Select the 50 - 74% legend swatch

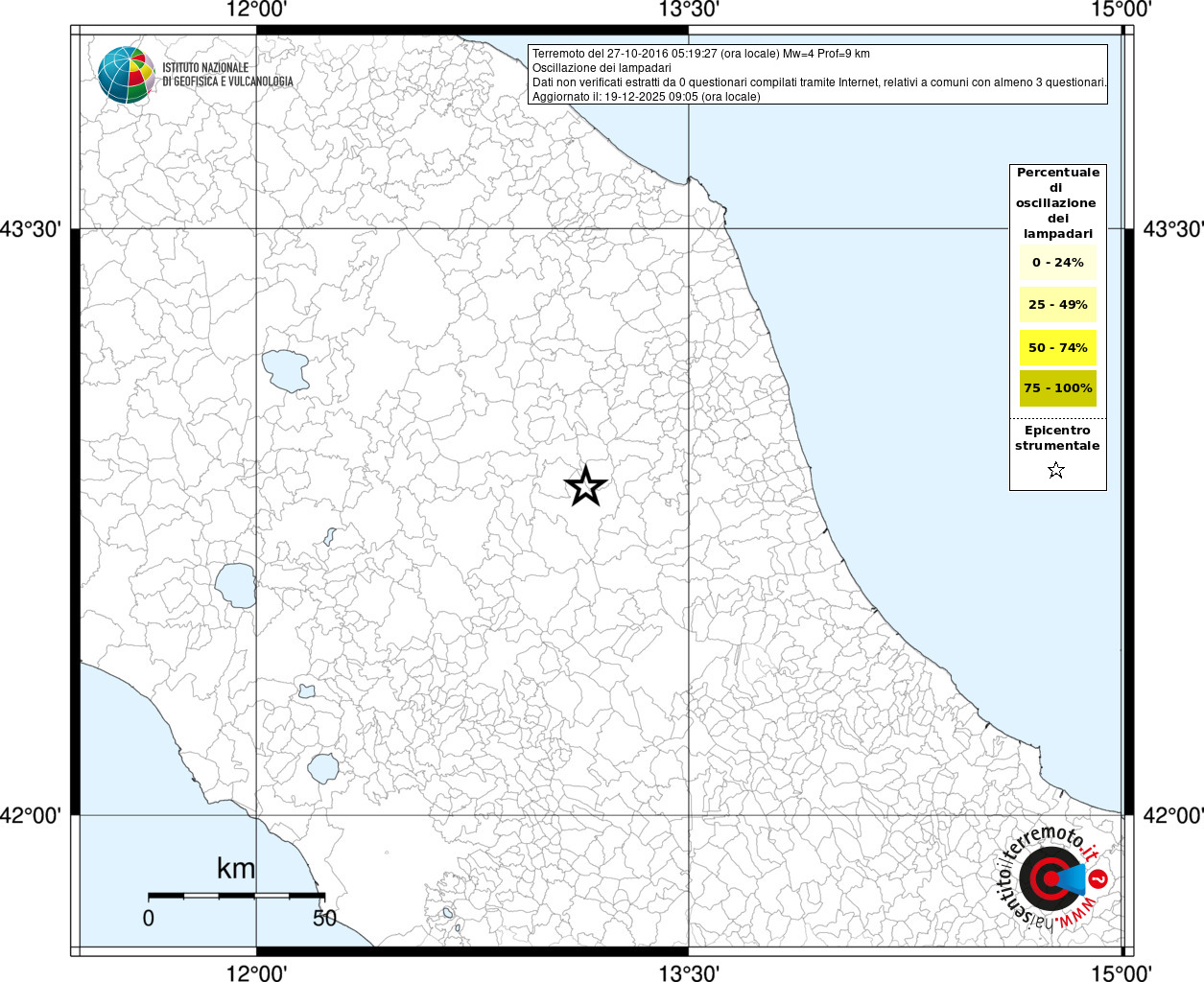[1058, 347]
